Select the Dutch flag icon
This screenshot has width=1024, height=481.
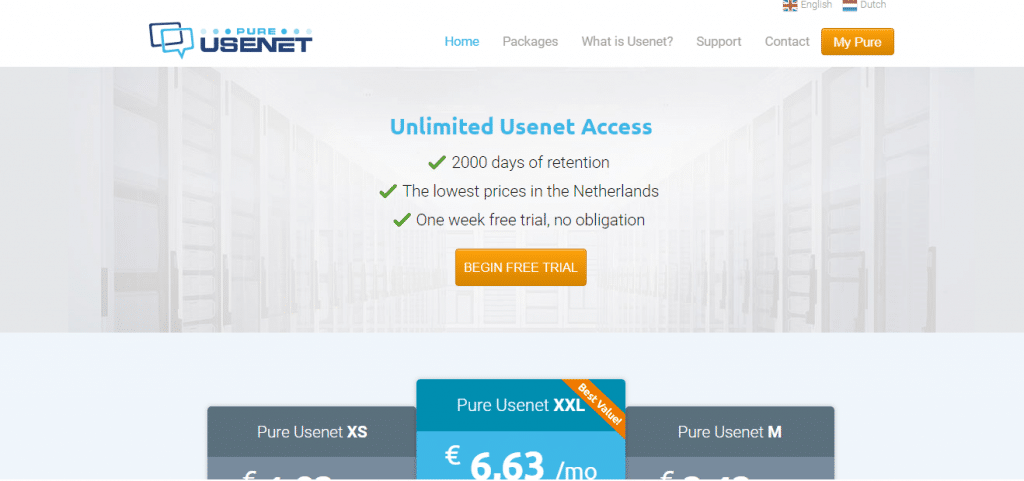tap(850, 5)
